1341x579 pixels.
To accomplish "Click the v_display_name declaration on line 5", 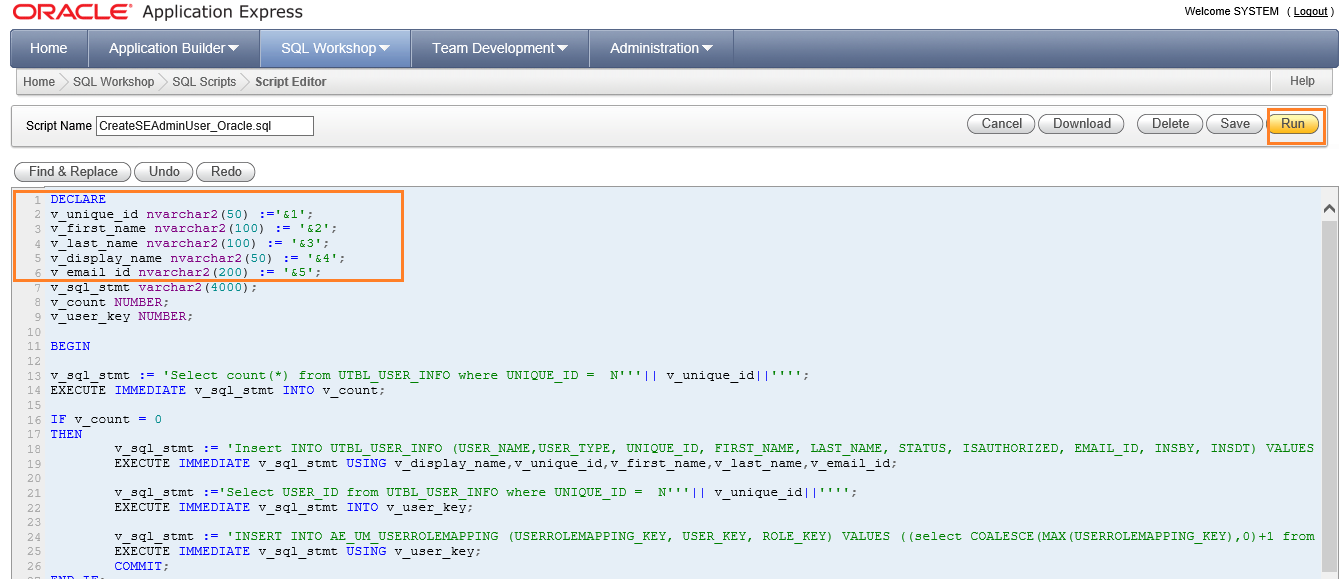I will coord(198,257).
